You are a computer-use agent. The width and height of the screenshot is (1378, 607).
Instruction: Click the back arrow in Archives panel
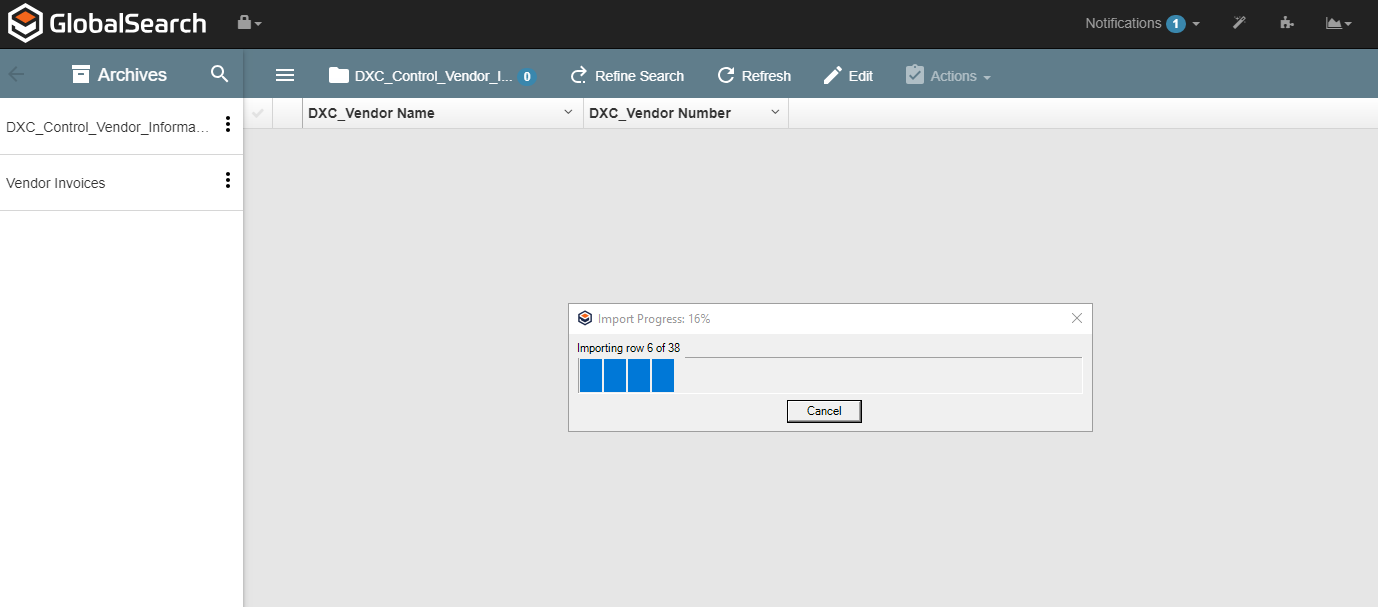coord(17,74)
